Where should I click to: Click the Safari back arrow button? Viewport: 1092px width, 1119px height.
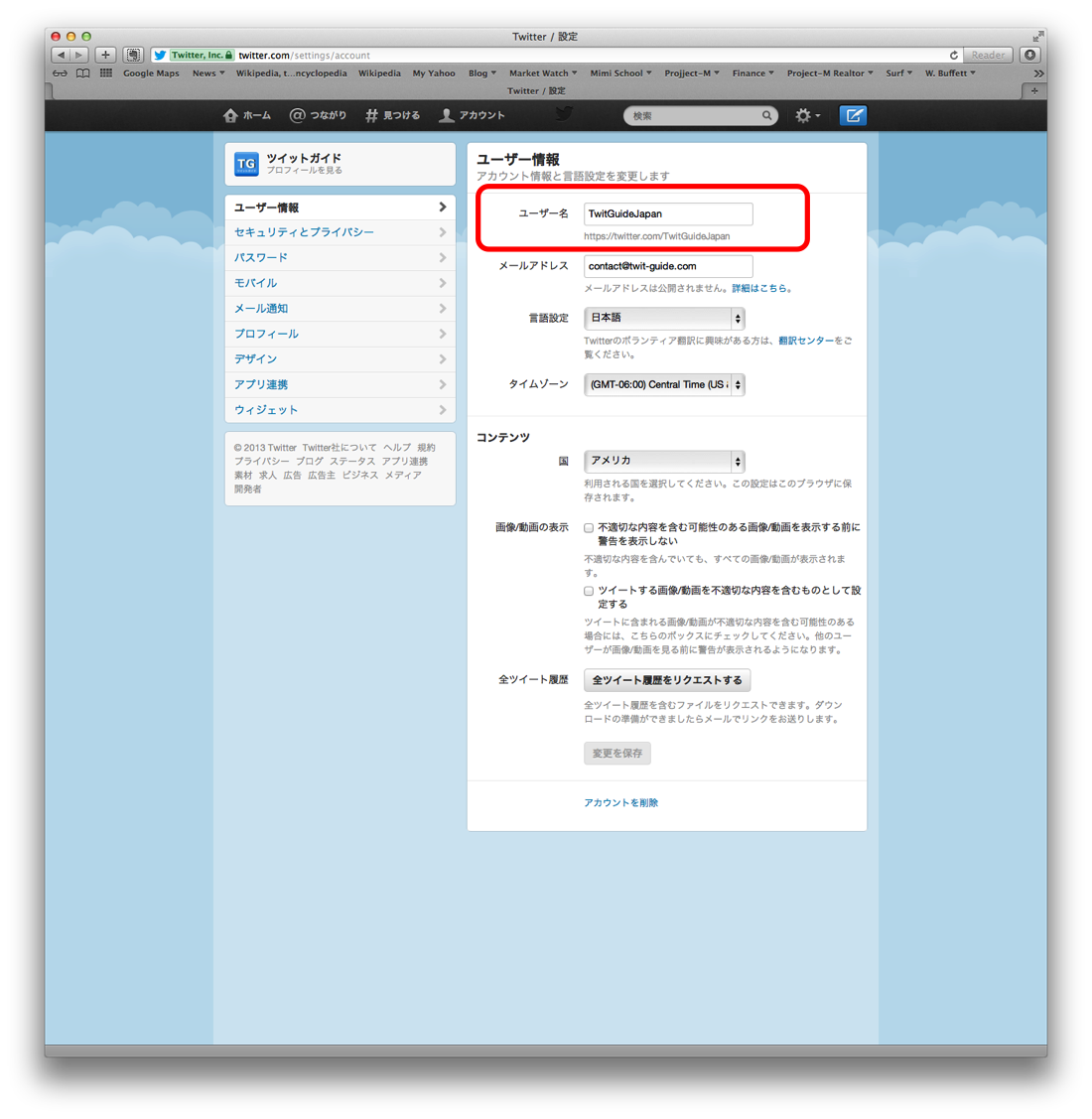pos(61,55)
